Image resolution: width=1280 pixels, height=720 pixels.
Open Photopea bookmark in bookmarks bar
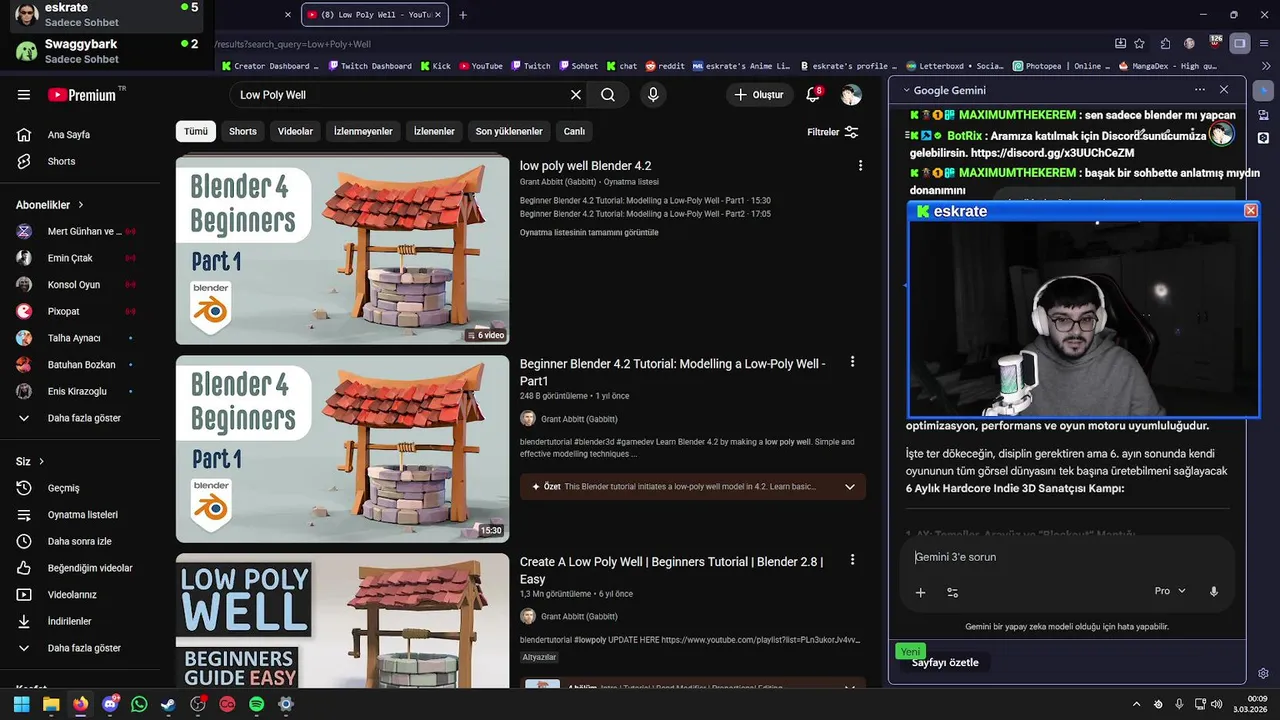1061,66
